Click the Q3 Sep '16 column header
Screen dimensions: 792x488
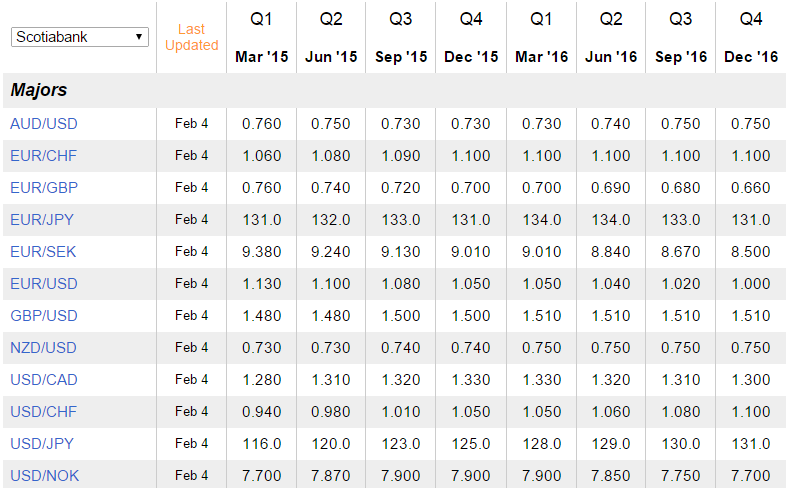(681, 38)
